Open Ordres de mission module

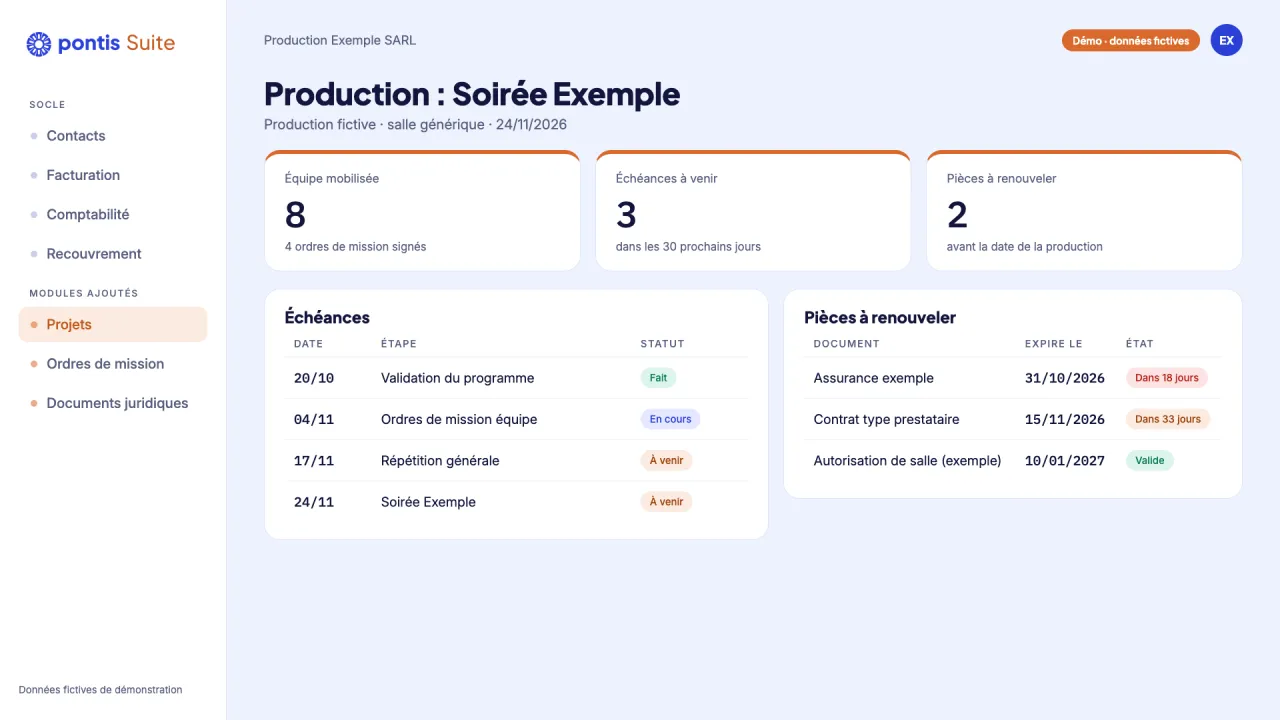[113, 364]
